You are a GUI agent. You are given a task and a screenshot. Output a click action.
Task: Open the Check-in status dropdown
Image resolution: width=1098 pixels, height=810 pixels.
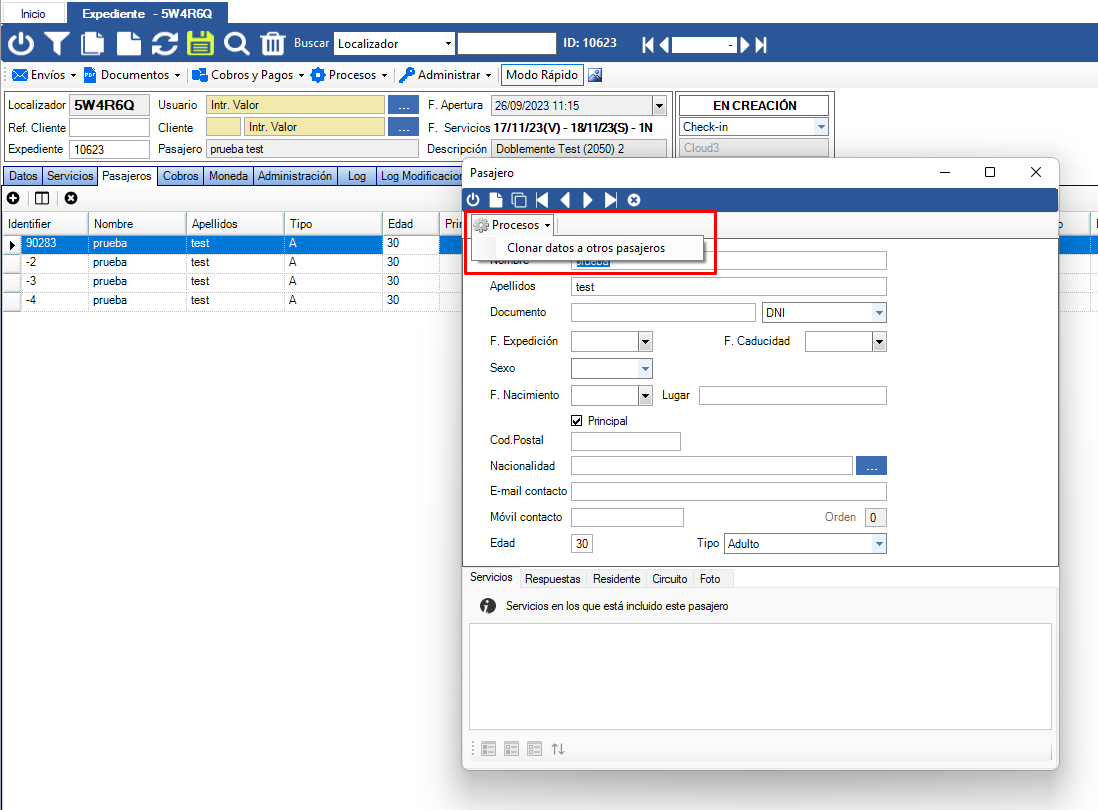pyautogui.click(x=821, y=127)
